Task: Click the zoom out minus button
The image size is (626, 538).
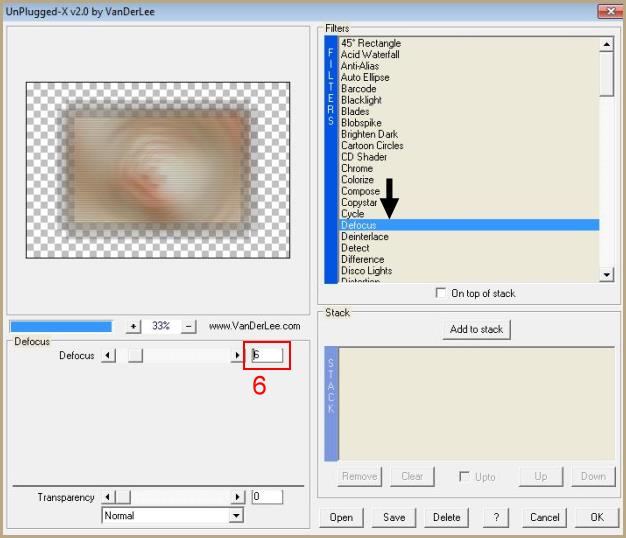Action: coord(189,326)
